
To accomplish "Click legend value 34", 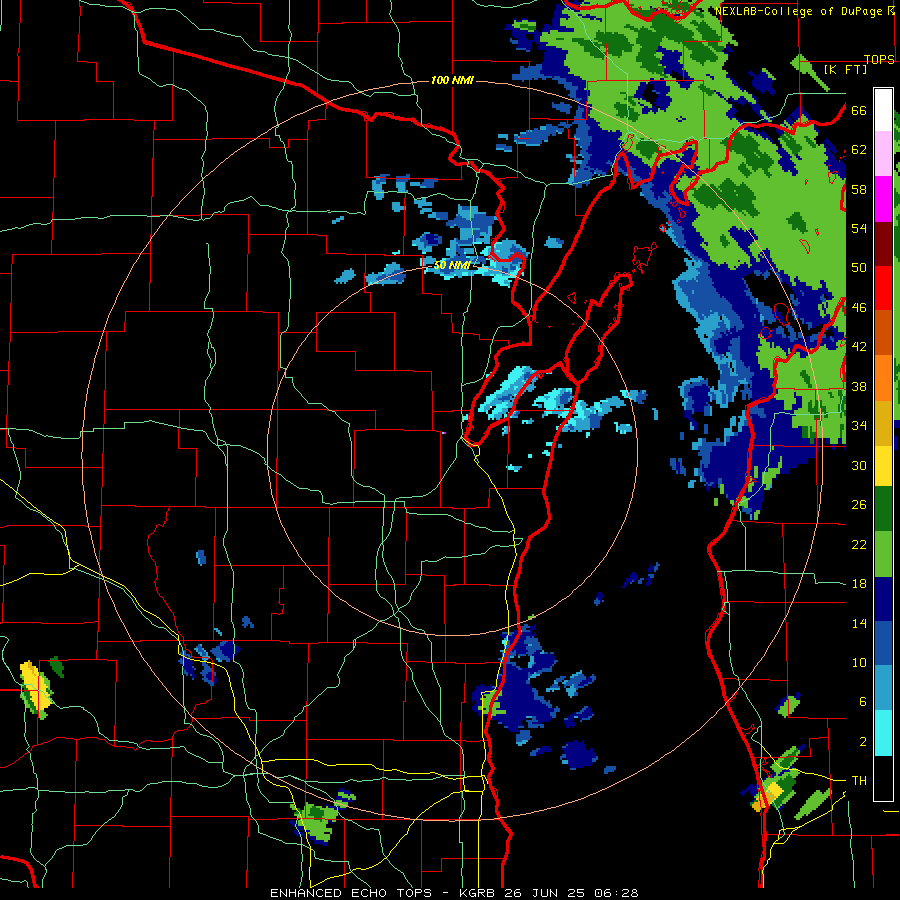I will [859, 425].
